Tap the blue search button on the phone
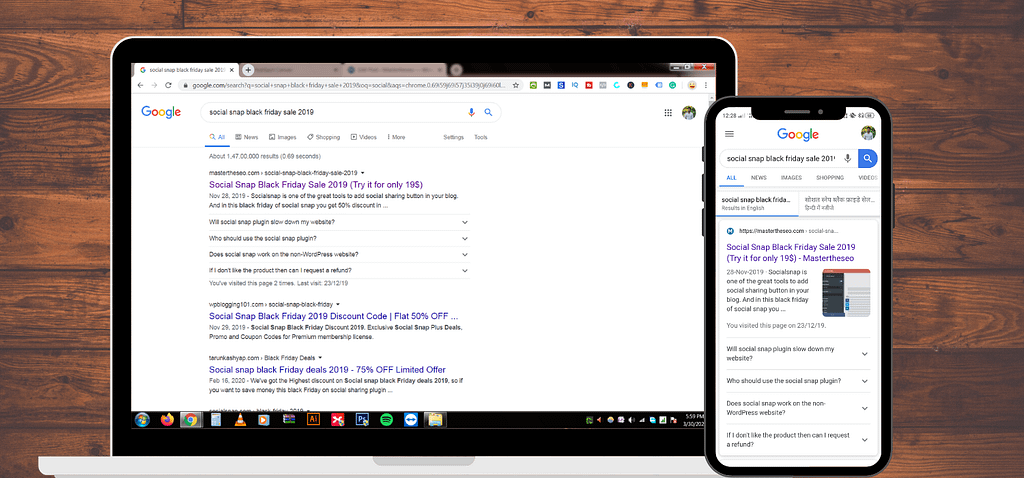Screen dimensions: 1024x478 (x=867, y=158)
